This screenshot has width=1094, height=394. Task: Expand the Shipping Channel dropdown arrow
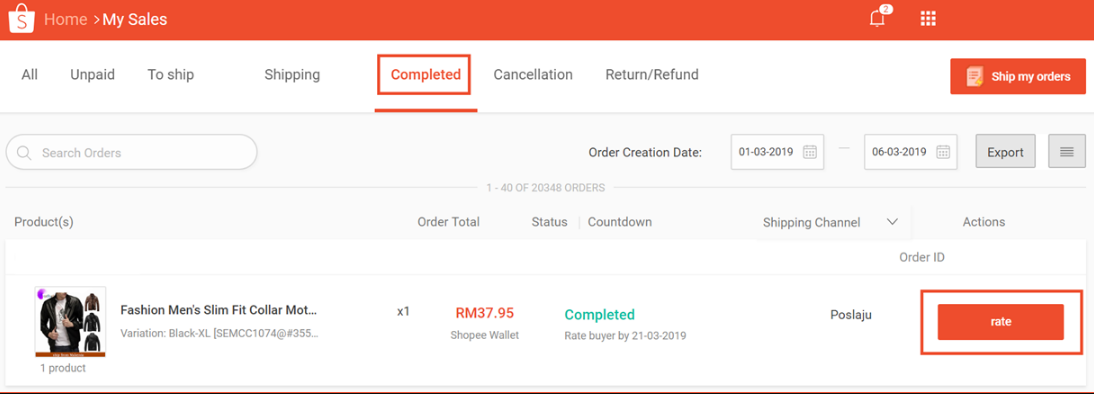pyautogui.click(x=892, y=222)
